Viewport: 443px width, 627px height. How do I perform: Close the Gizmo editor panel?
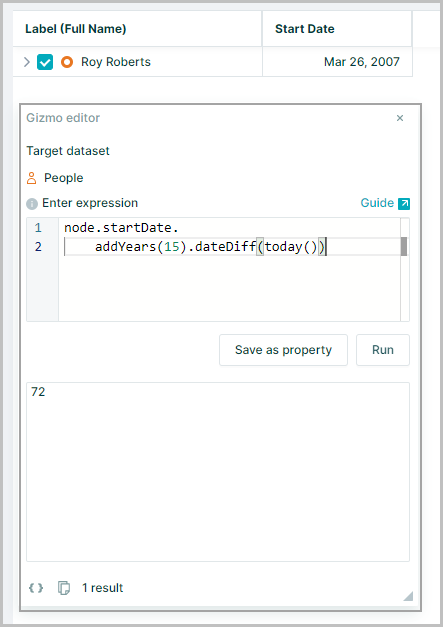400,118
